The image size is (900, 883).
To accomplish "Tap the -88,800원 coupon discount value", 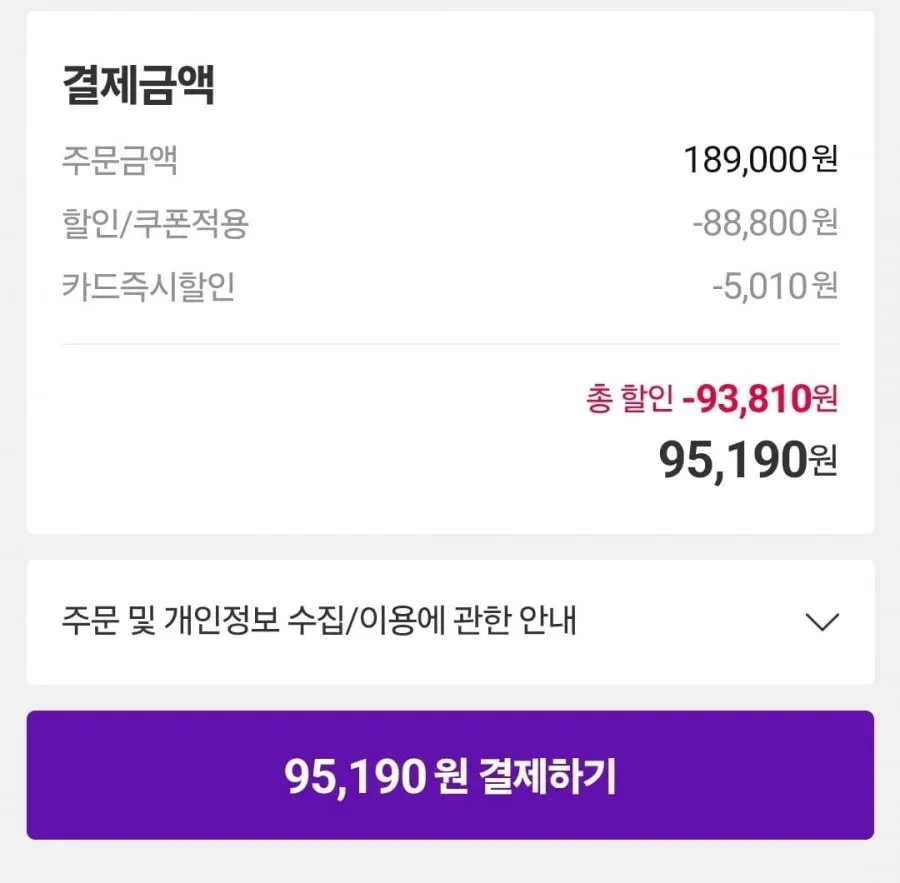I will 765,223.
